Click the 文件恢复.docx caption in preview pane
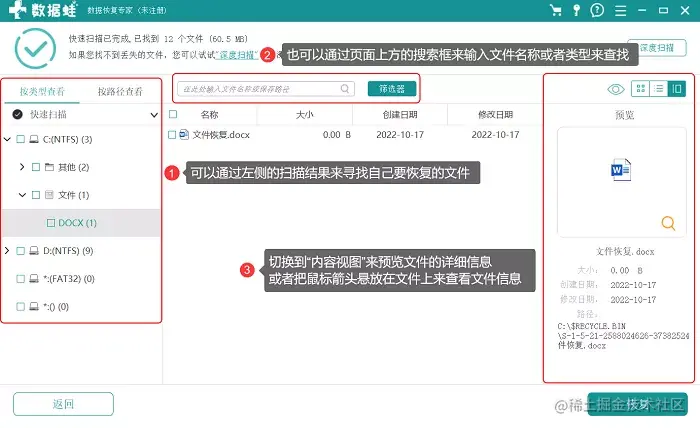700x428 pixels. point(625,252)
